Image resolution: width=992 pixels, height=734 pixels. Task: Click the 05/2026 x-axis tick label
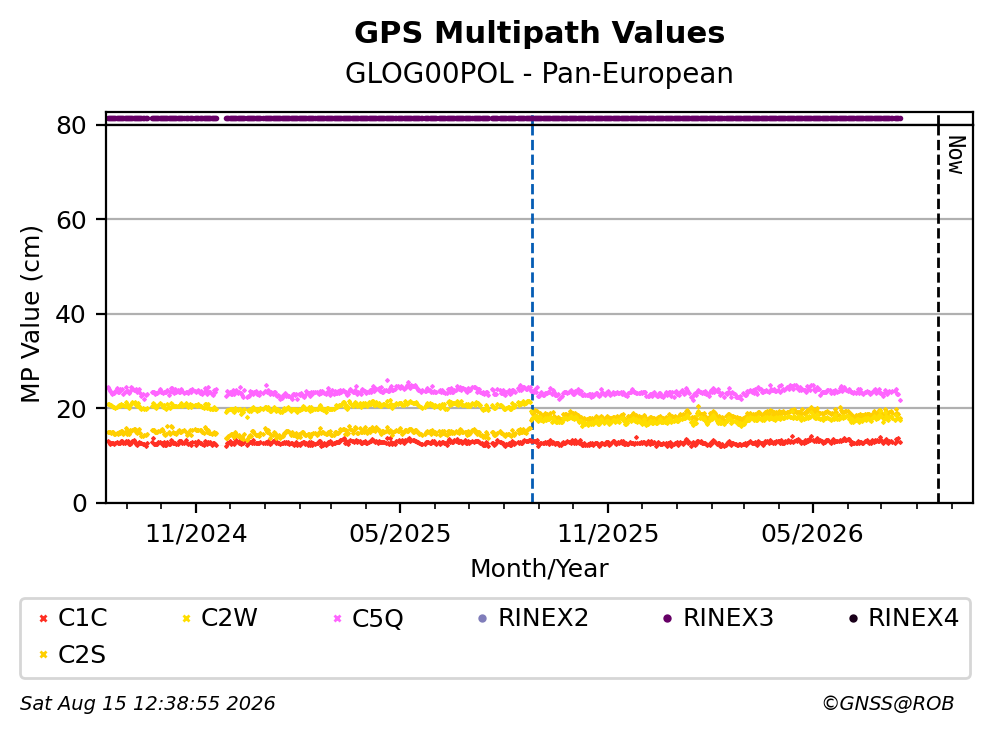coord(812,534)
